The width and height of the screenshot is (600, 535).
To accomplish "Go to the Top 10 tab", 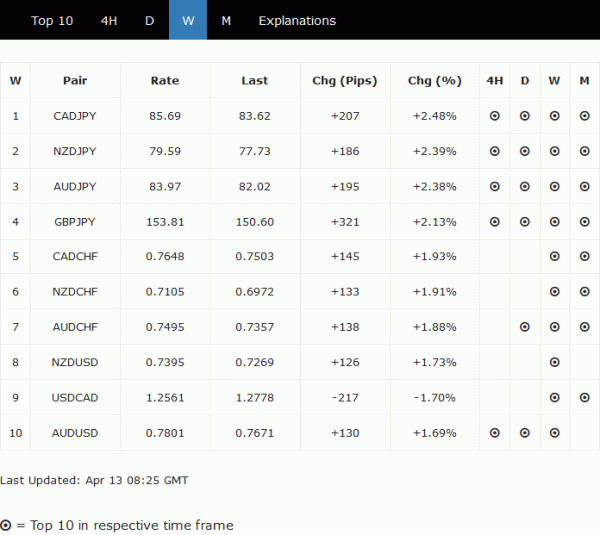I will pyautogui.click(x=52, y=20).
